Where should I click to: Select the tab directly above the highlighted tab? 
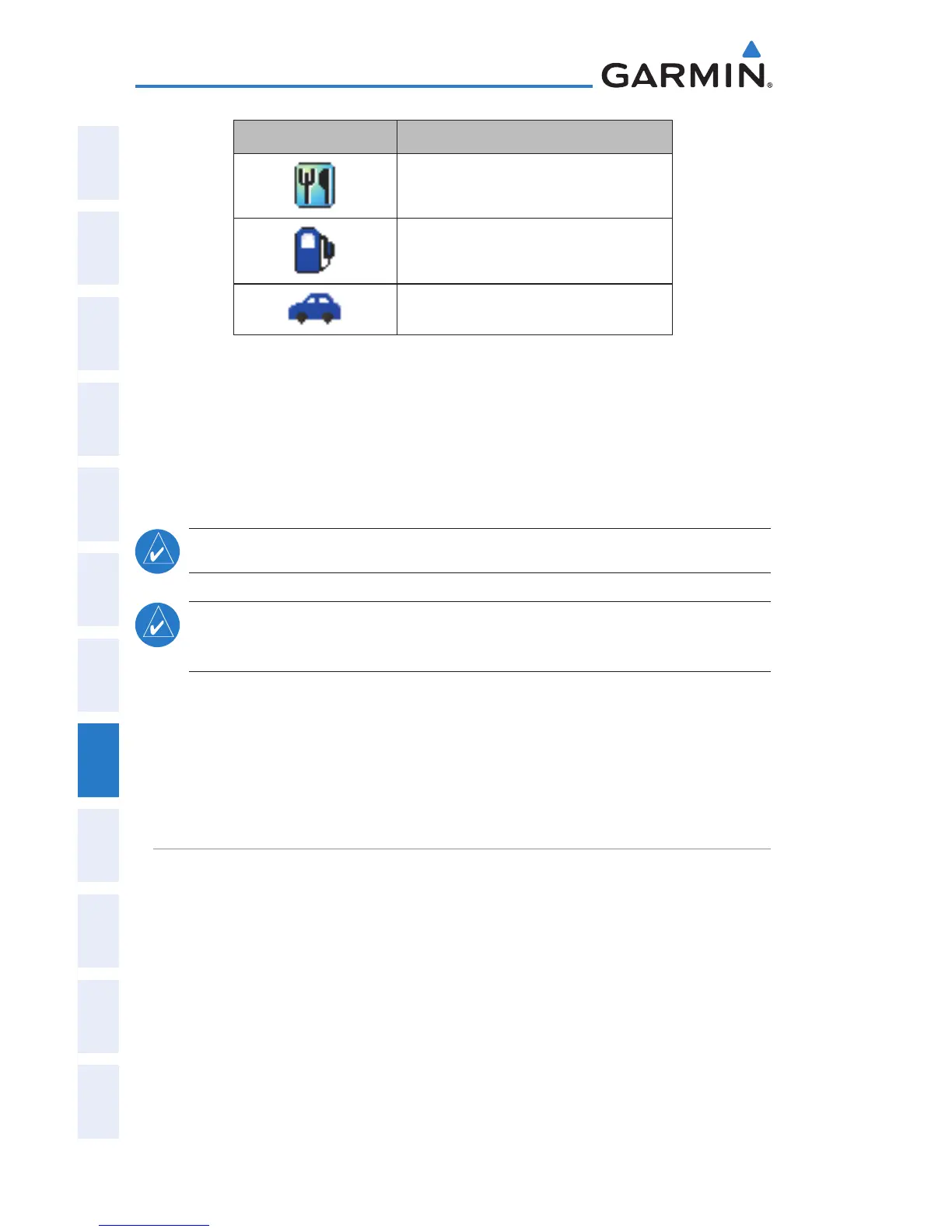[x=98, y=675]
